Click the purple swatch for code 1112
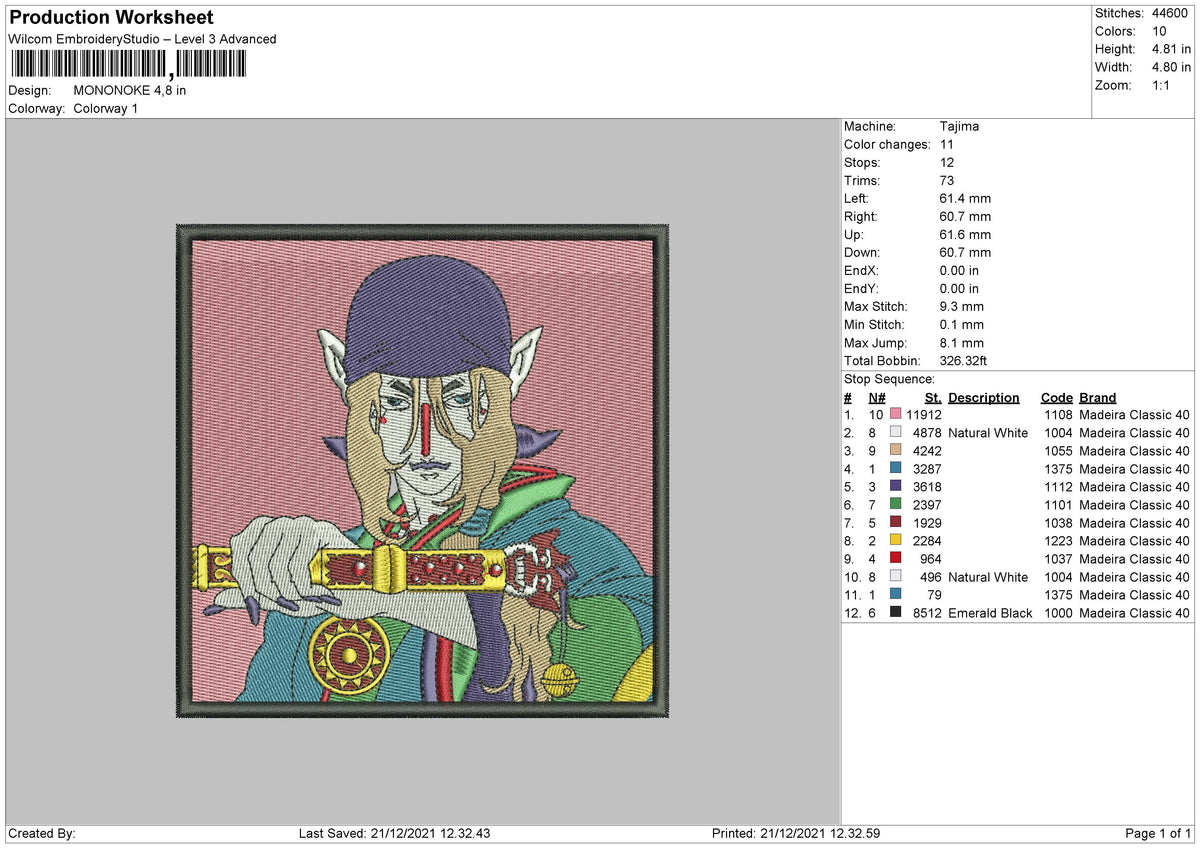1200x848 pixels. [895, 487]
